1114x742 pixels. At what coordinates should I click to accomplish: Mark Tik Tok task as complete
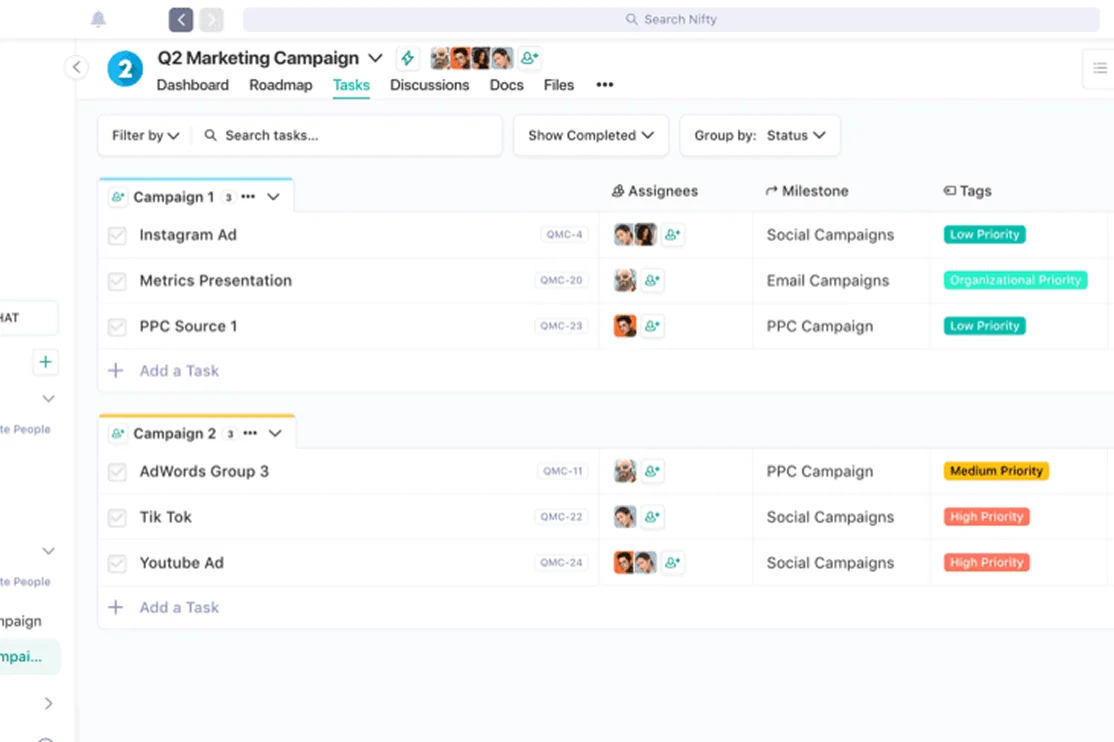(x=117, y=518)
